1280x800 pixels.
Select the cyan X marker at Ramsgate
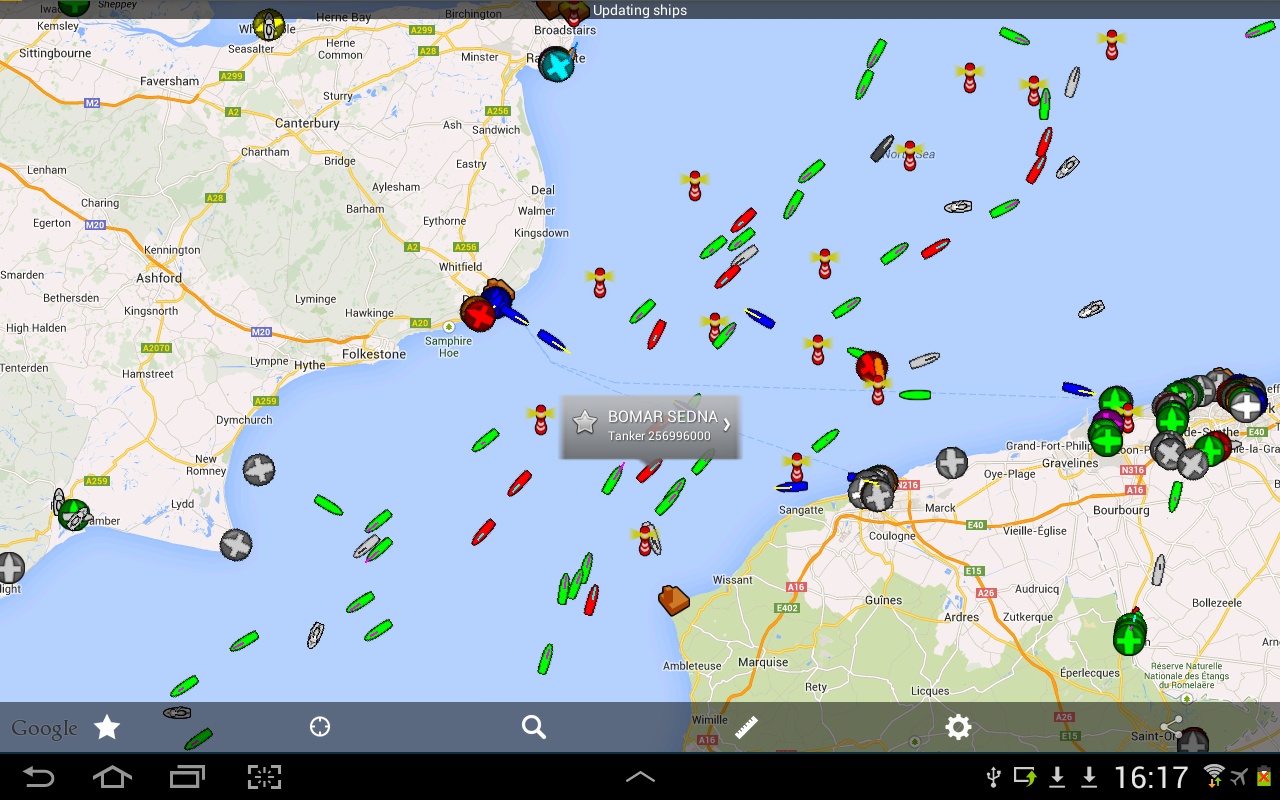click(556, 65)
